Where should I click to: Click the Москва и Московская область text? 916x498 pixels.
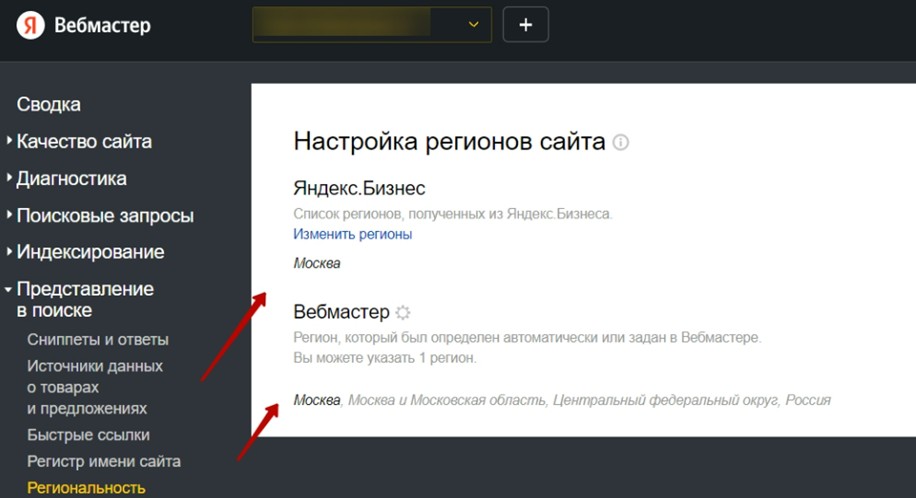pos(447,400)
